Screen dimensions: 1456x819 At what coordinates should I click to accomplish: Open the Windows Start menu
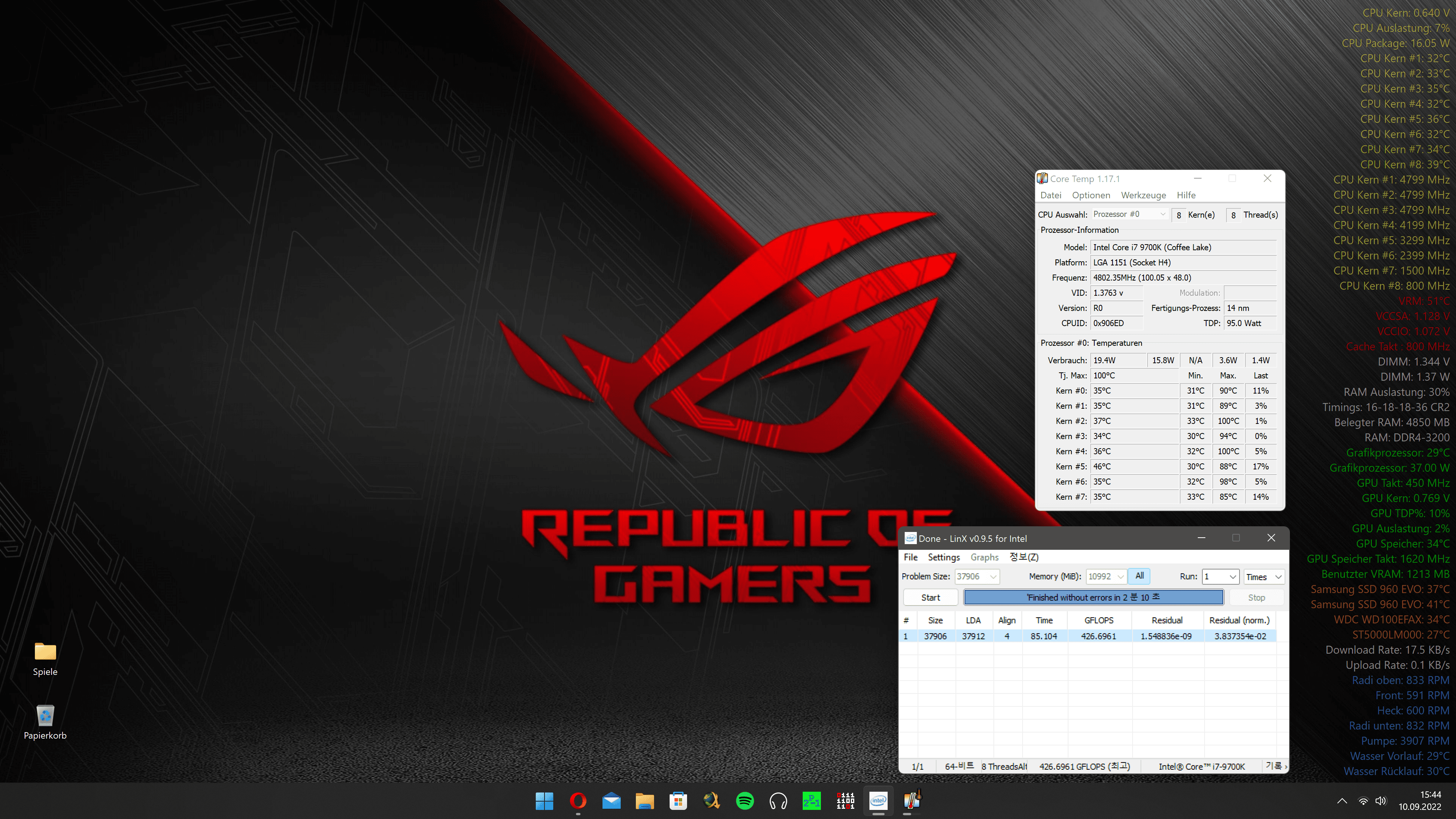pyautogui.click(x=544, y=800)
